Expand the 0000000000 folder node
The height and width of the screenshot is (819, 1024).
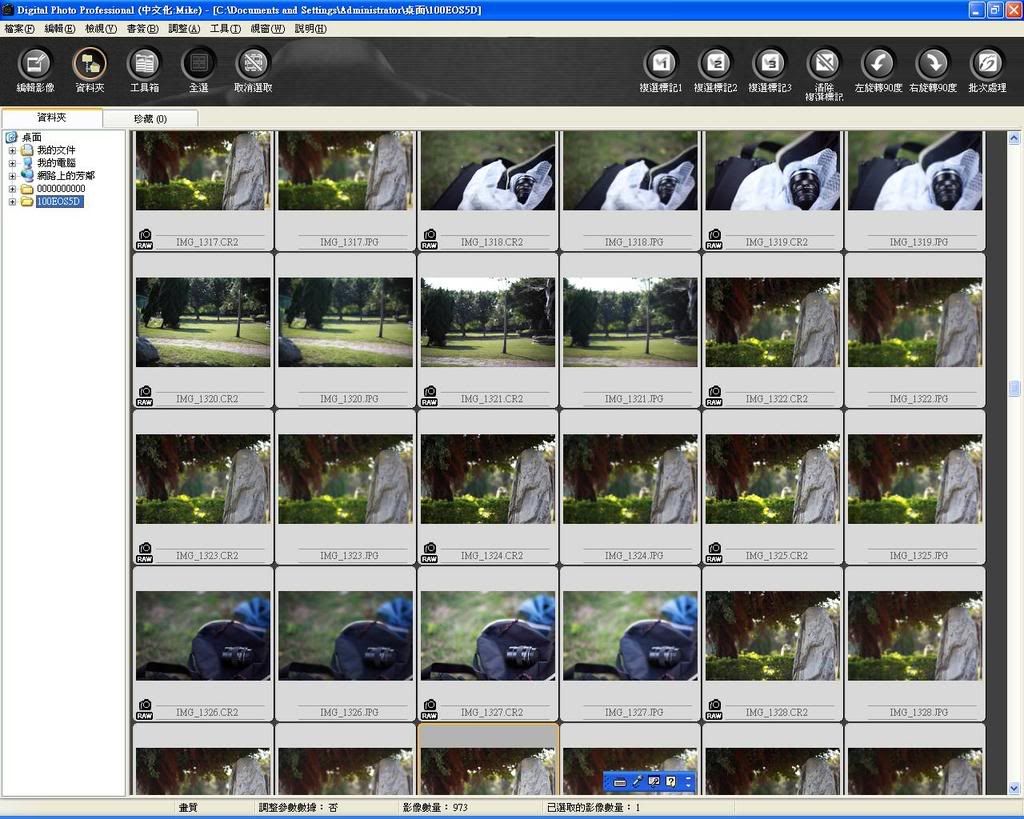click(x=13, y=189)
